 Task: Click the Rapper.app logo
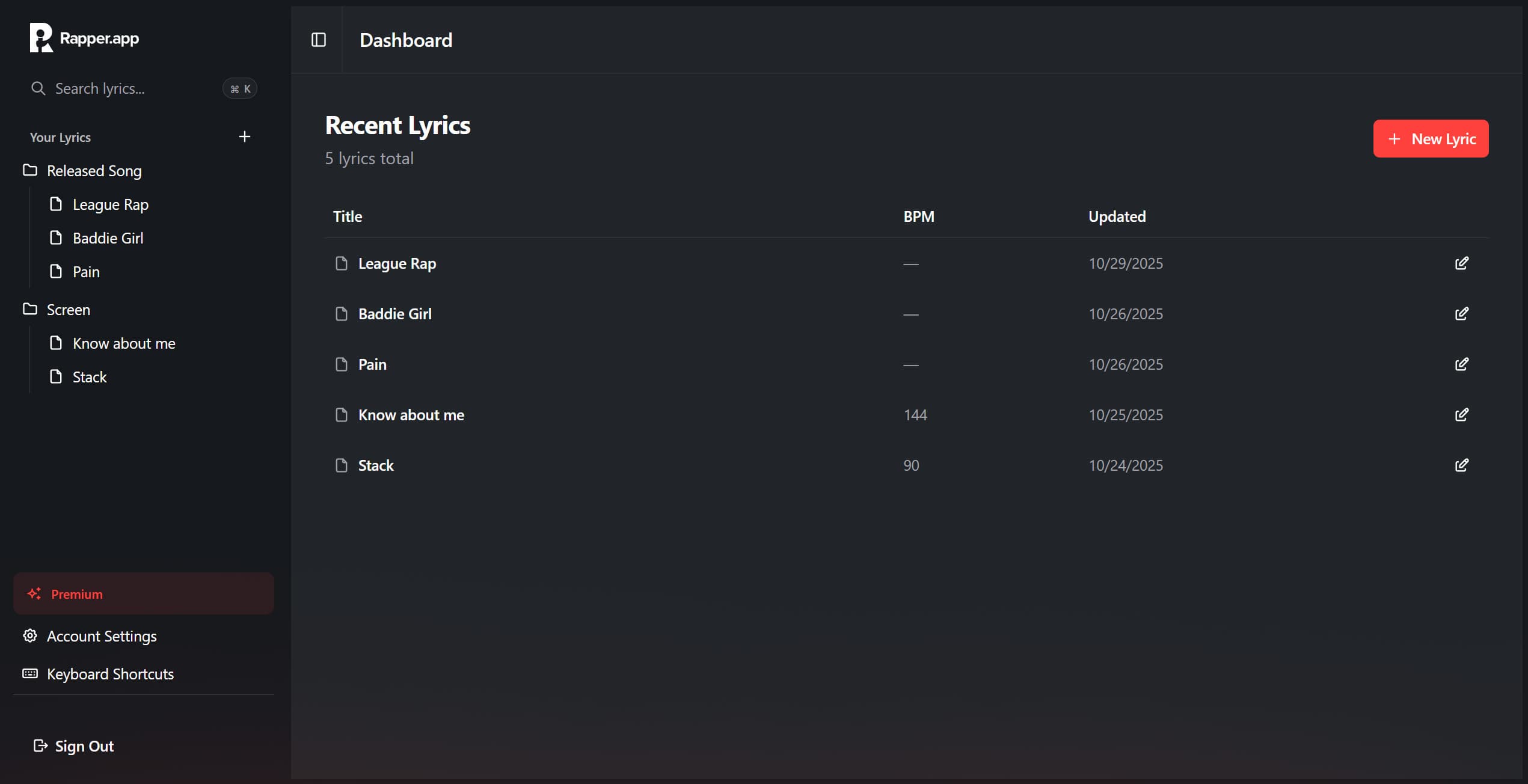tap(84, 38)
